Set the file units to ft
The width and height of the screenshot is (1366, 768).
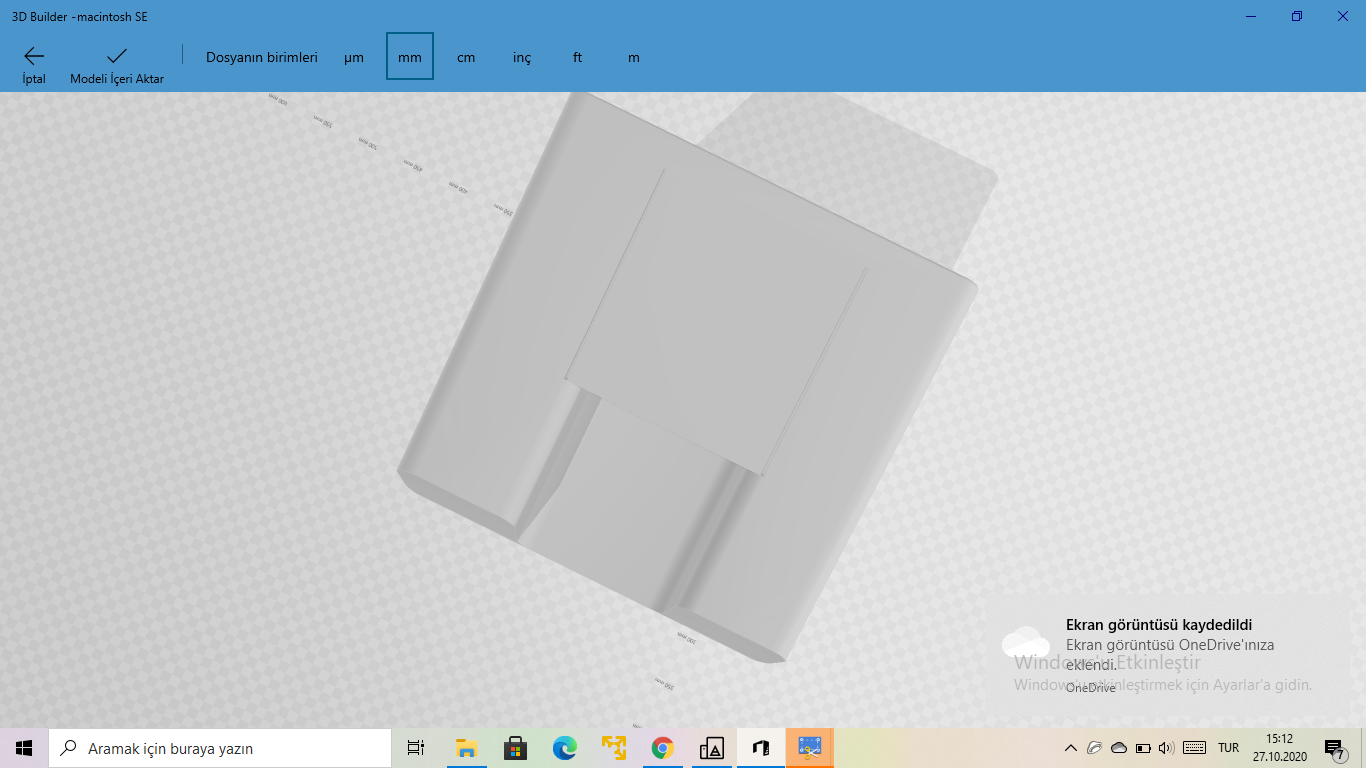pyautogui.click(x=578, y=57)
